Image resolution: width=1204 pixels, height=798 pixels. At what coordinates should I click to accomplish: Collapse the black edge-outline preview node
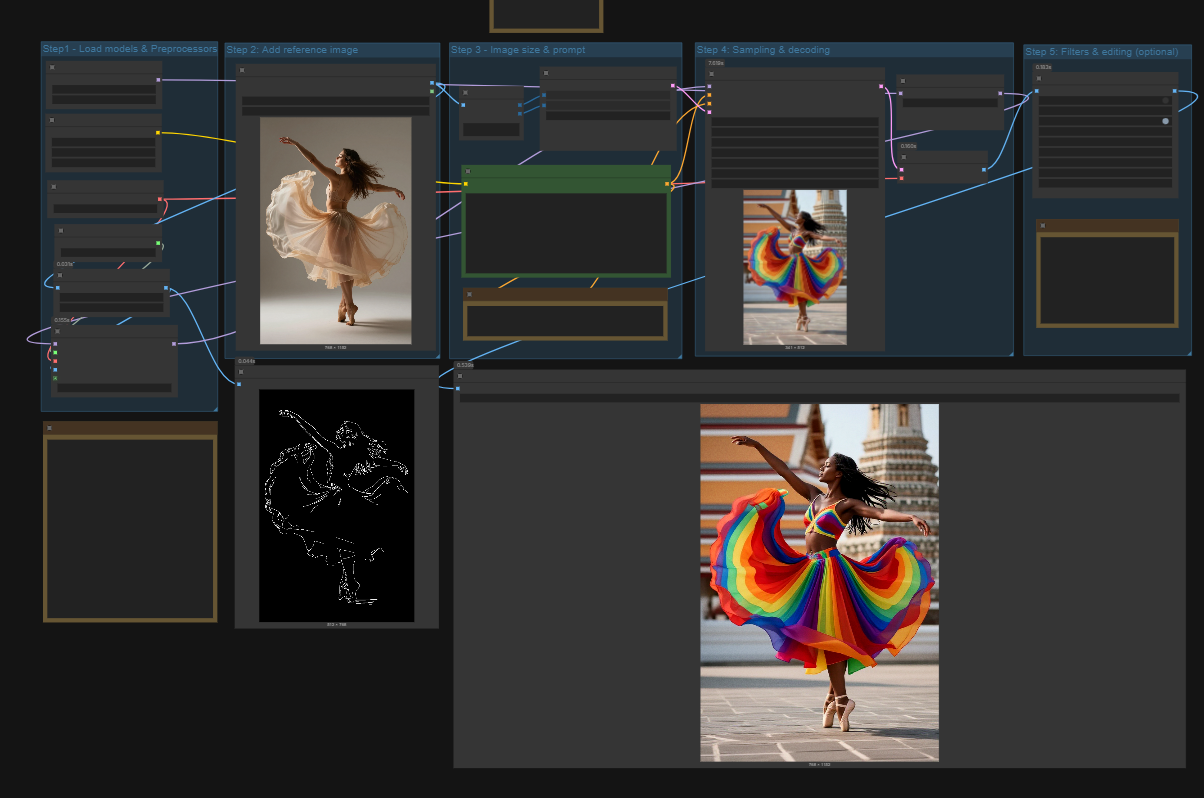[x=241, y=372]
